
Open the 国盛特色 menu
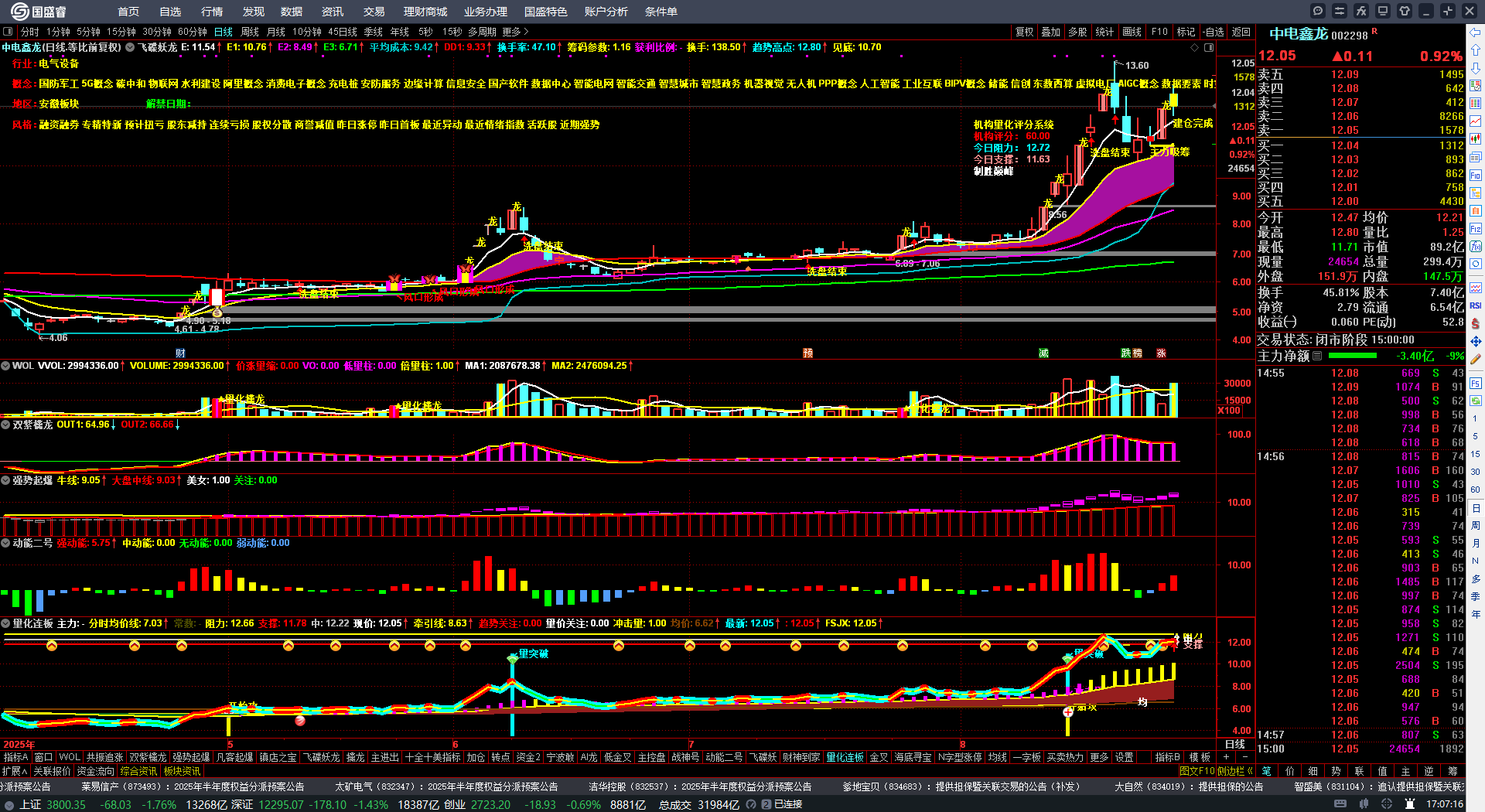(546, 12)
